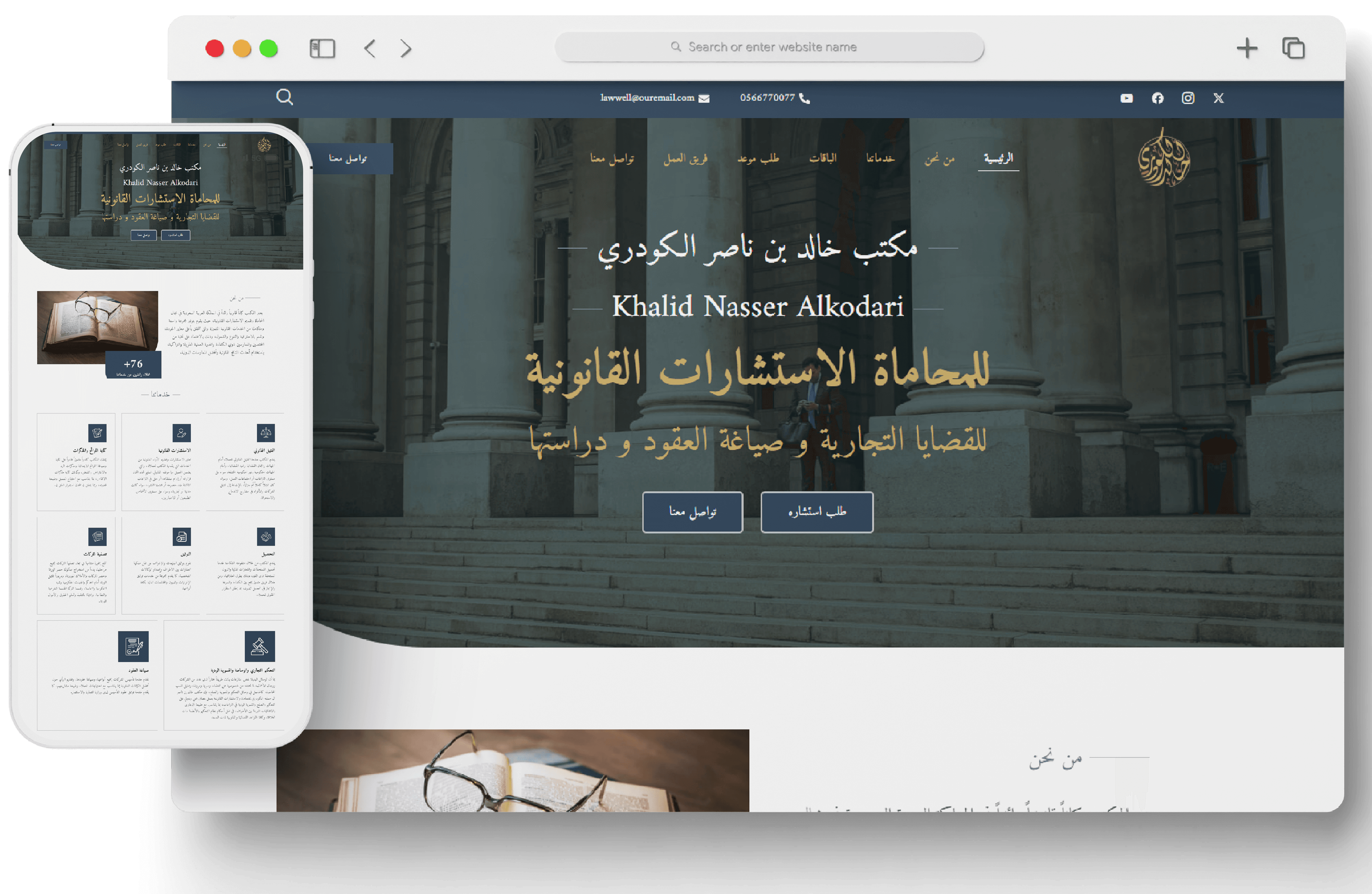The width and height of the screenshot is (1372, 894).
Task: Show tab overview icon in browser
Action: (x=1293, y=48)
